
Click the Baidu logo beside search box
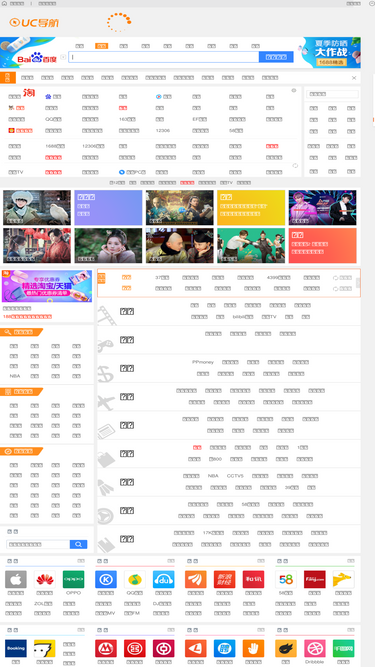click(36, 58)
